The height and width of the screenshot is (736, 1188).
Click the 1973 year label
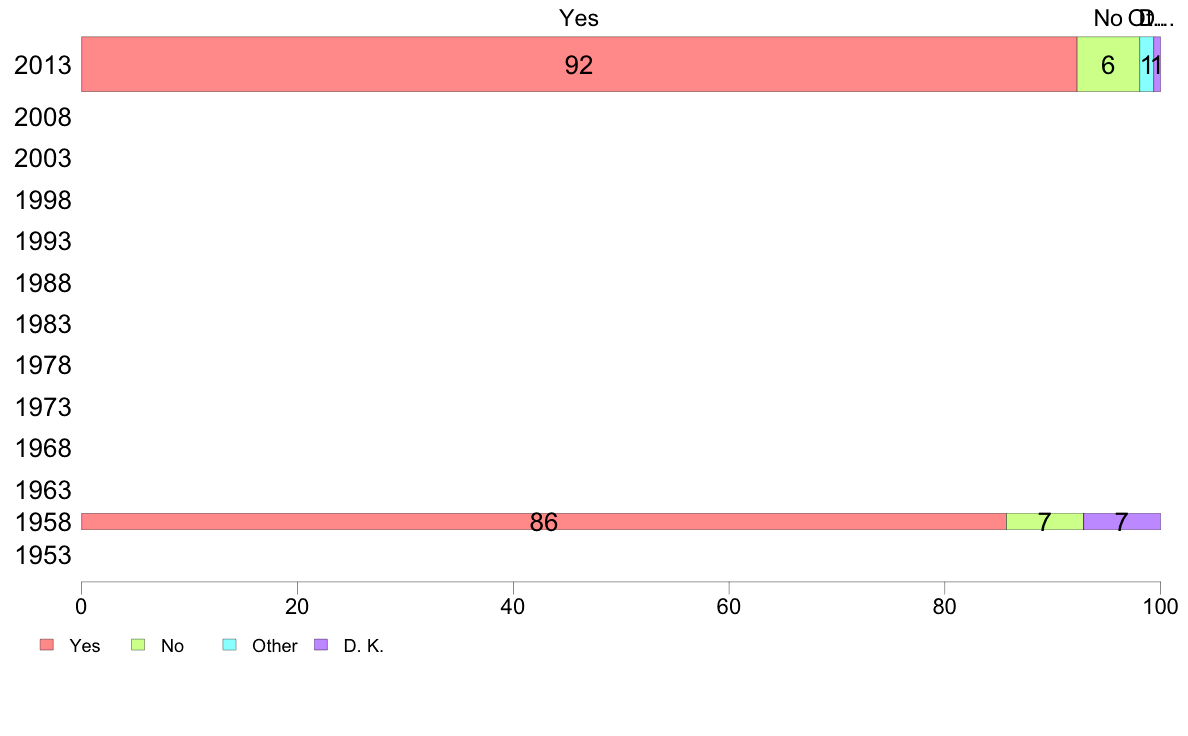click(x=42, y=407)
